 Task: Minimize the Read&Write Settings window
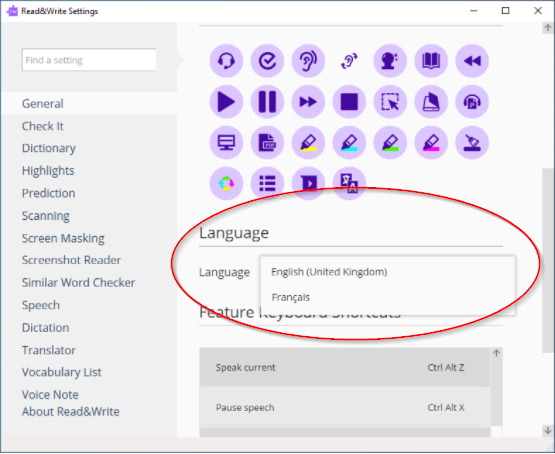coord(473,11)
